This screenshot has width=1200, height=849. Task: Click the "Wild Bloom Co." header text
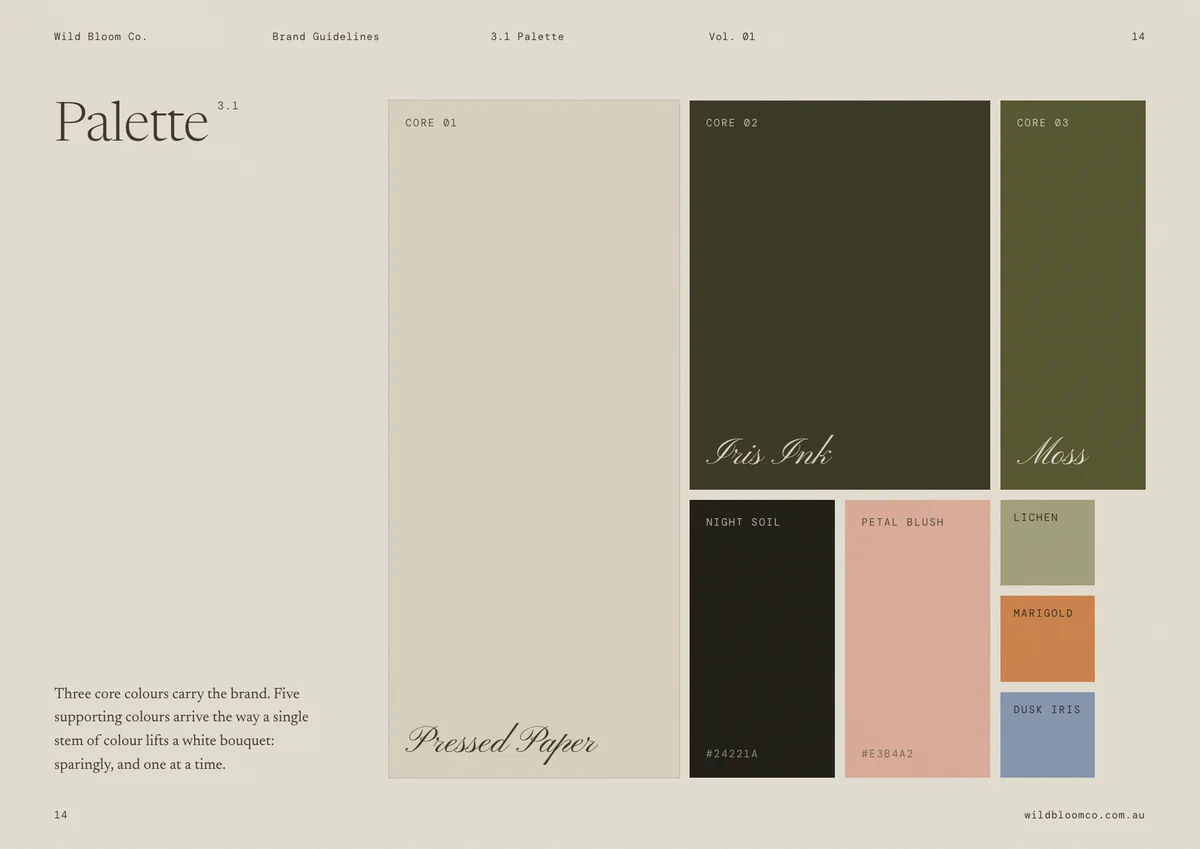(100, 37)
